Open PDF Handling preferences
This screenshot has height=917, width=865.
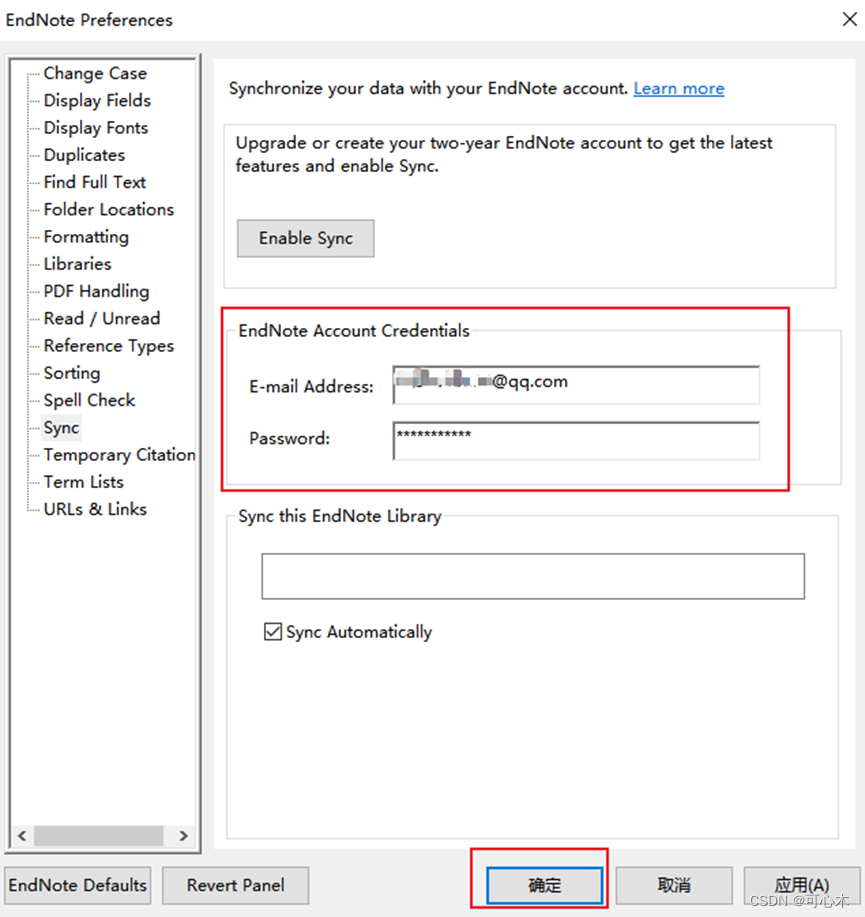pyautogui.click(x=97, y=291)
